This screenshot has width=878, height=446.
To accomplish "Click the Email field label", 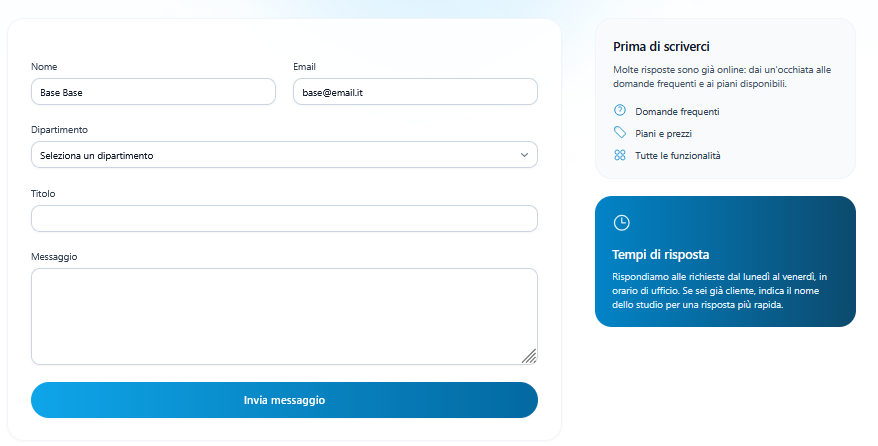I will coord(305,67).
